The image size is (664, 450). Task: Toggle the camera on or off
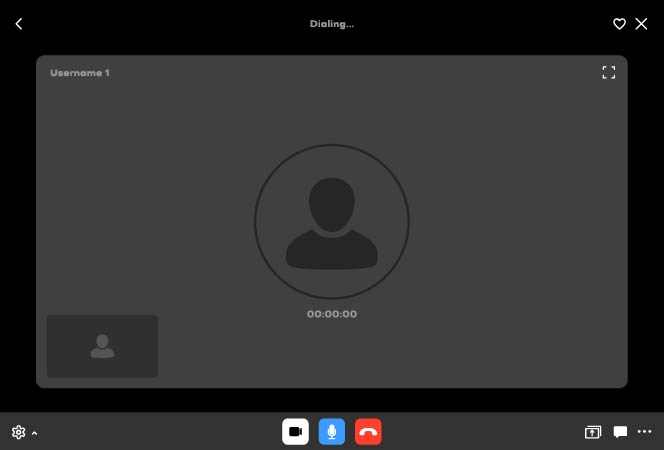pos(295,432)
